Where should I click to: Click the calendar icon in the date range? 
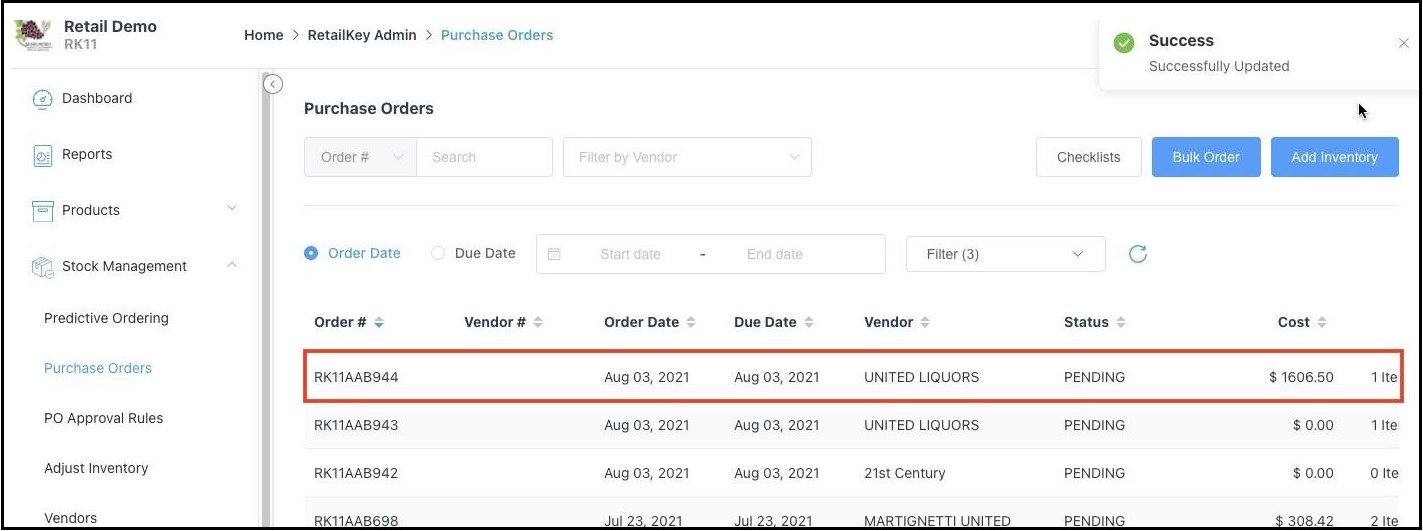[x=555, y=254]
